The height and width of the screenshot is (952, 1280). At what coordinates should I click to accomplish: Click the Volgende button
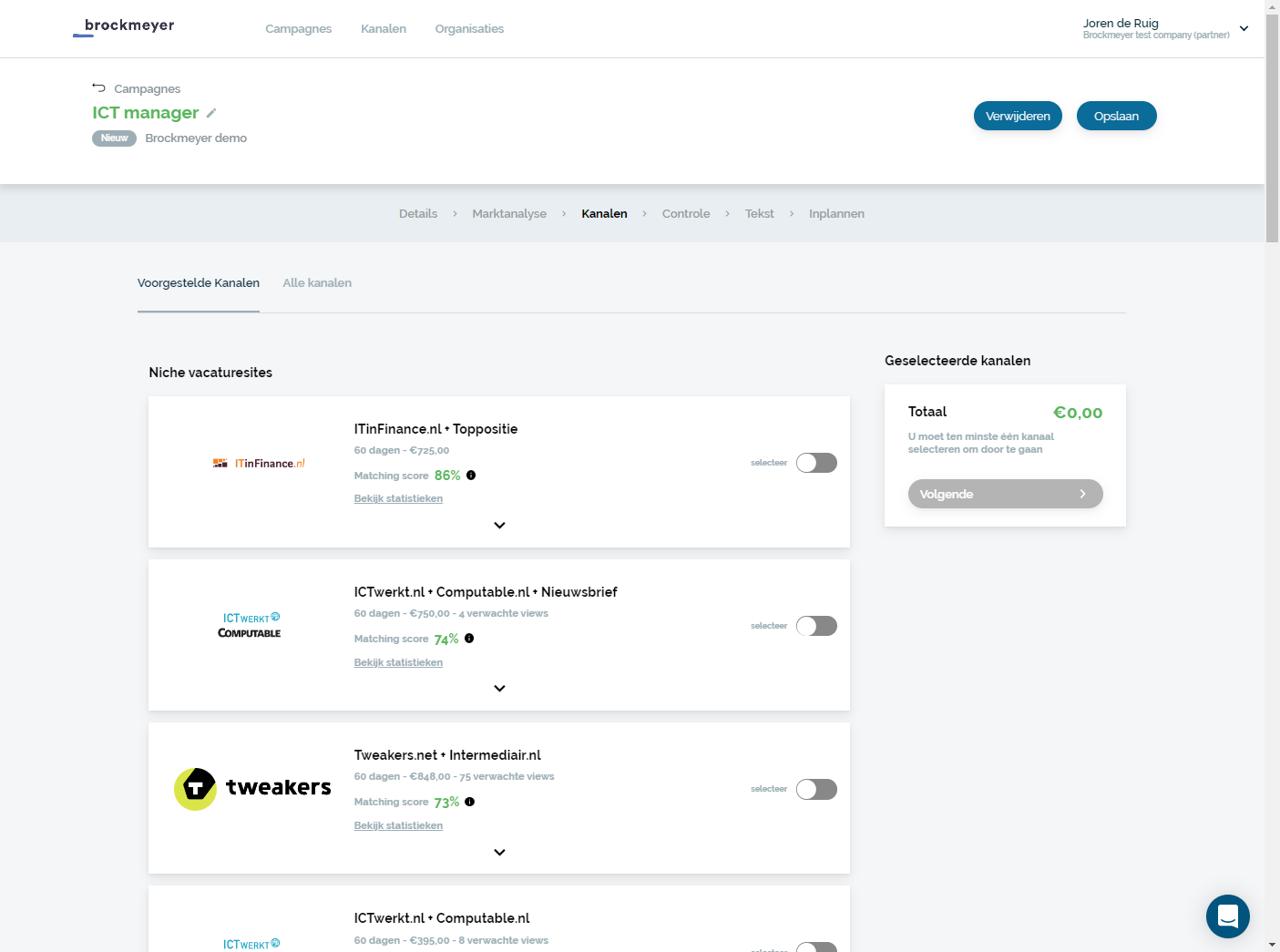click(1006, 494)
